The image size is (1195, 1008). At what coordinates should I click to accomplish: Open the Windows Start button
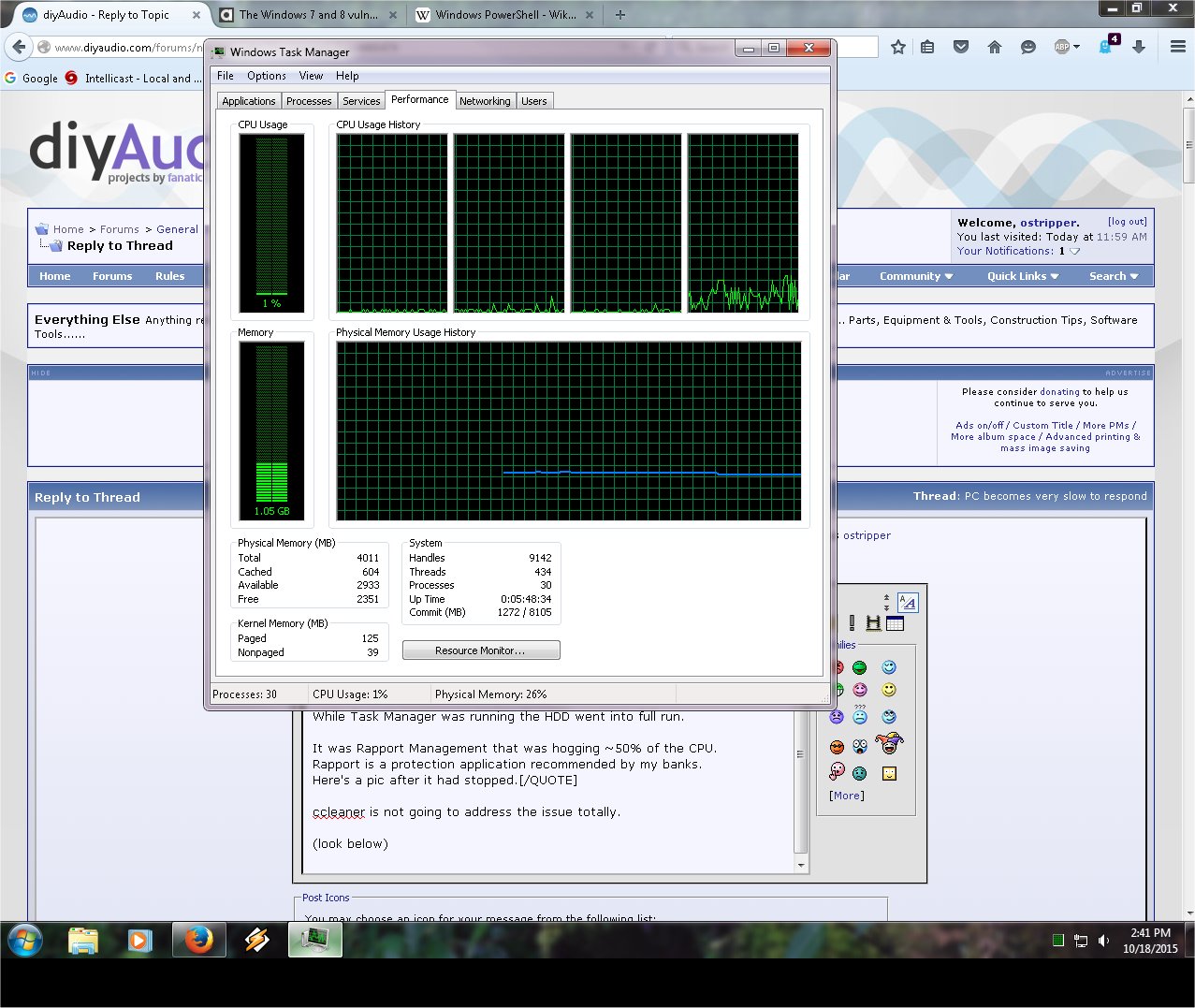[25, 941]
